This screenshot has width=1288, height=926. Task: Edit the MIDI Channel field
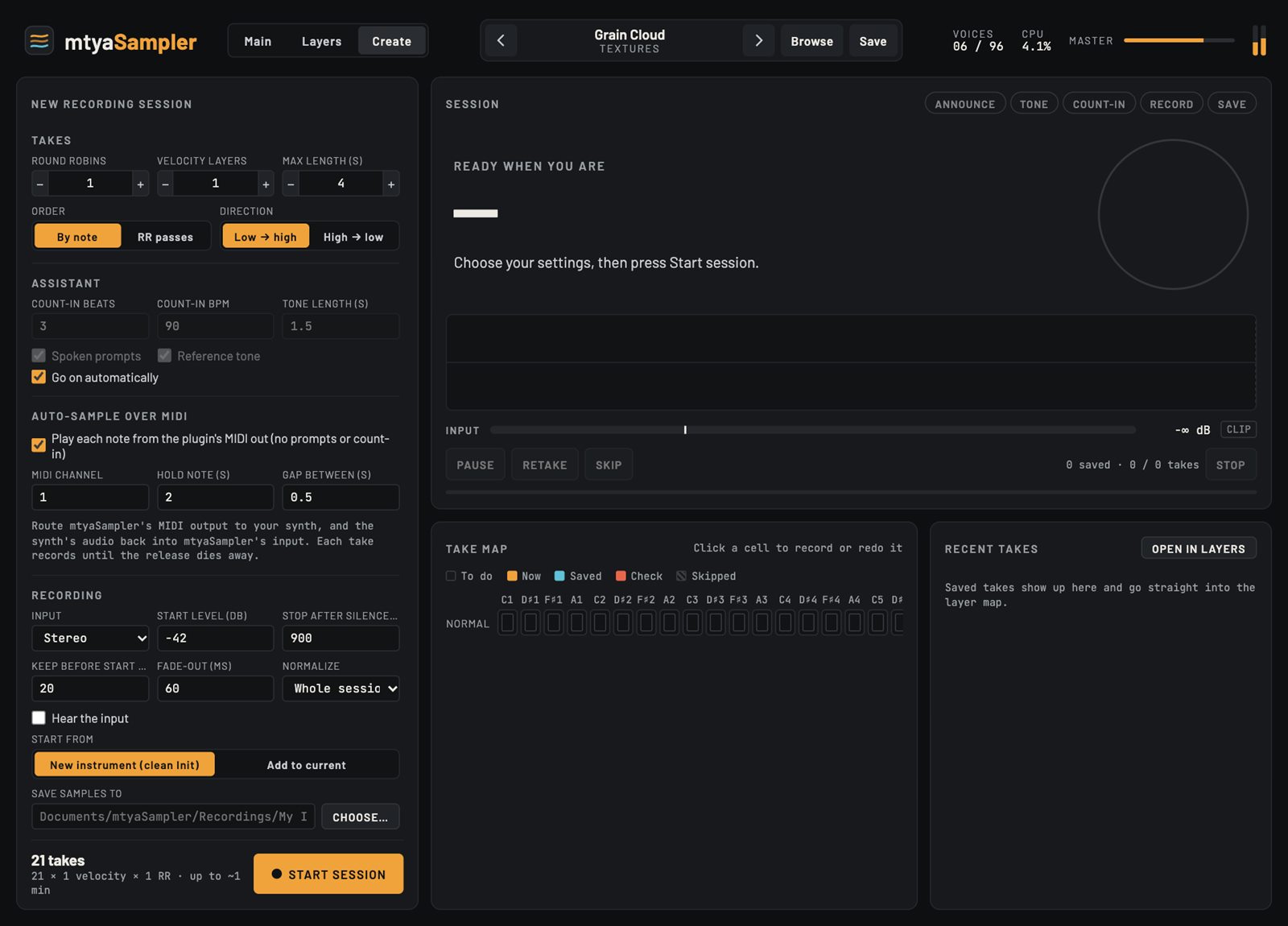coord(90,497)
